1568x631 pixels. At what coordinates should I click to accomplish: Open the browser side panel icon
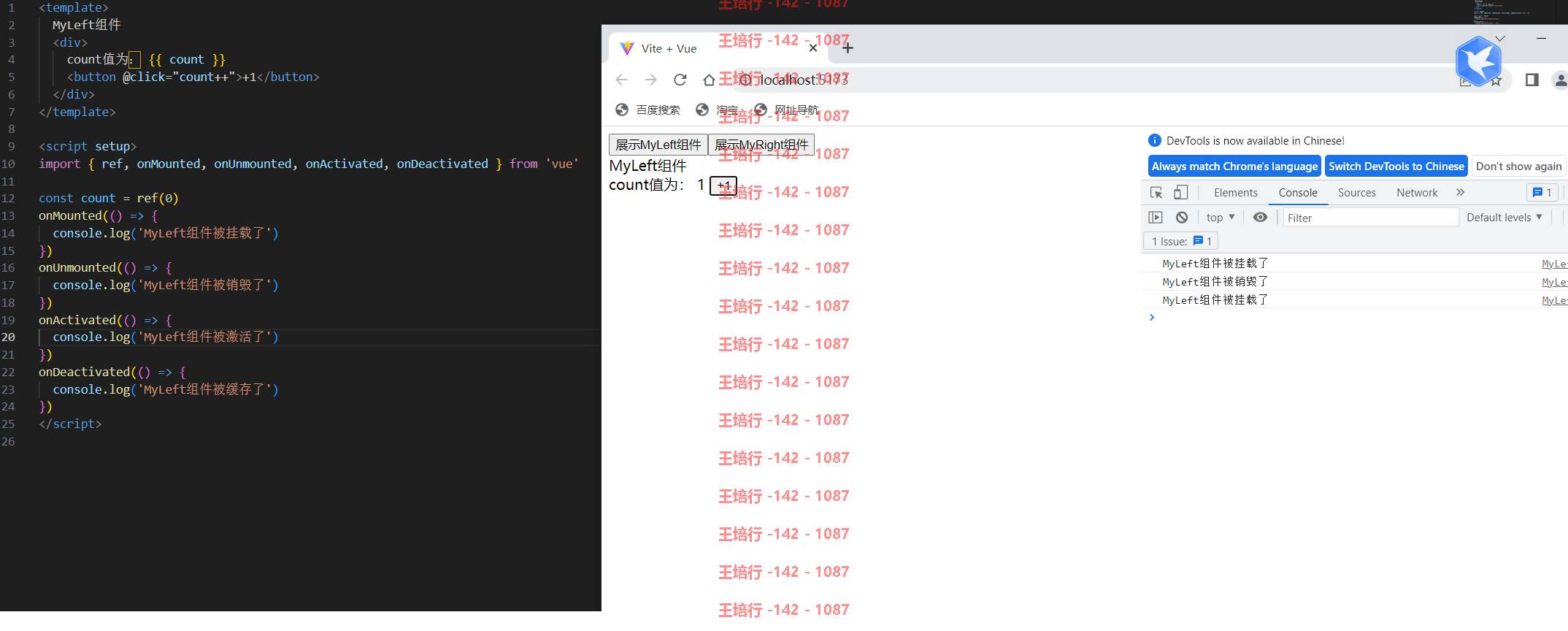(x=1532, y=80)
